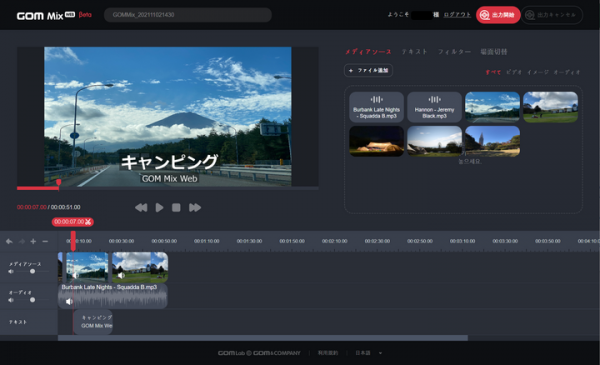Click the red 出力開始 button
Viewport: 600px width, 365px height.
point(498,15)
